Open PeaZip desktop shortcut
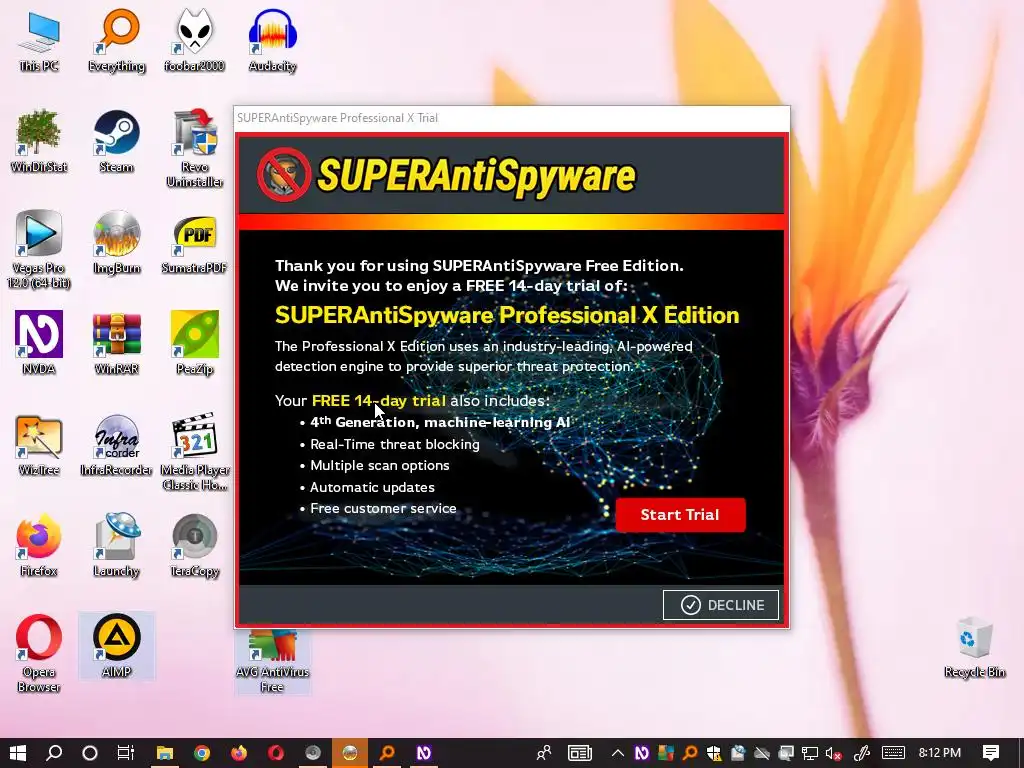 point(194,343)
